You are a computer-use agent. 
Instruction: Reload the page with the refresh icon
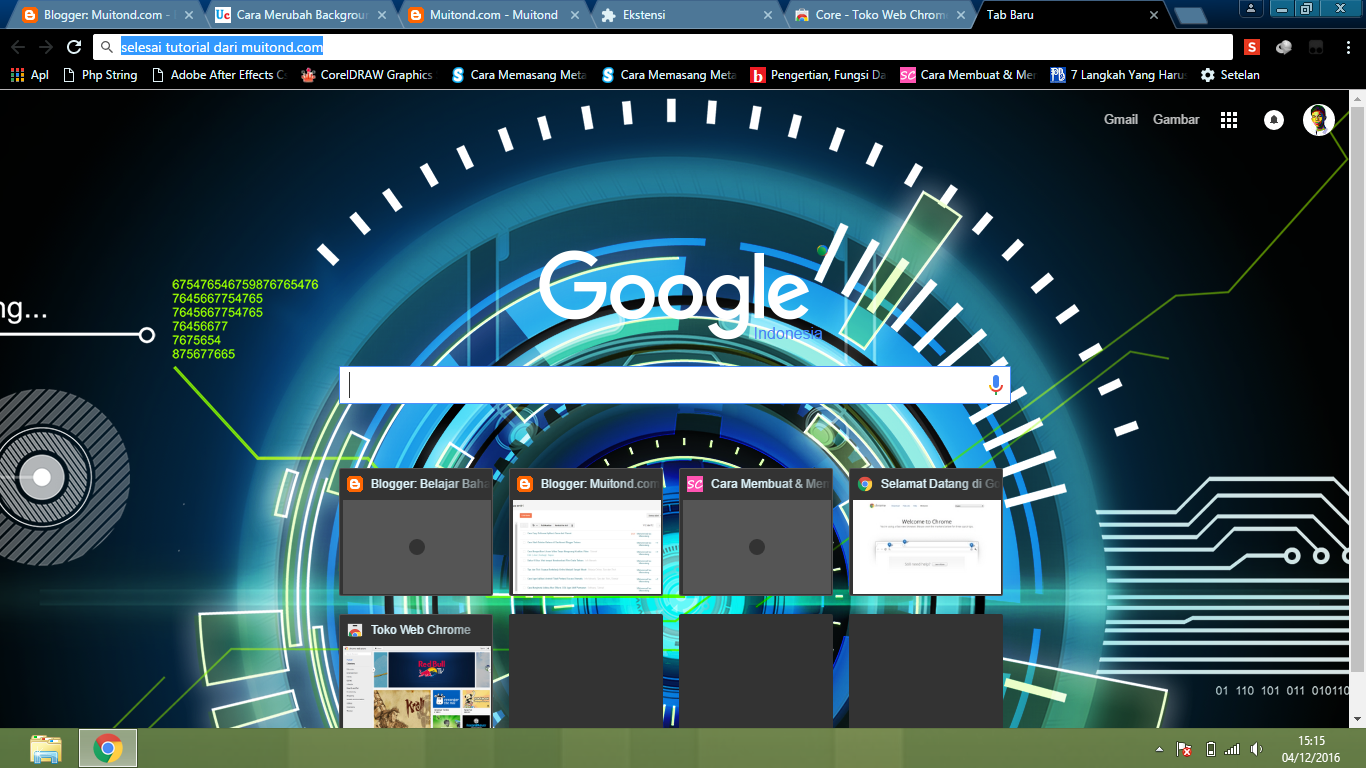coord(74,47)
